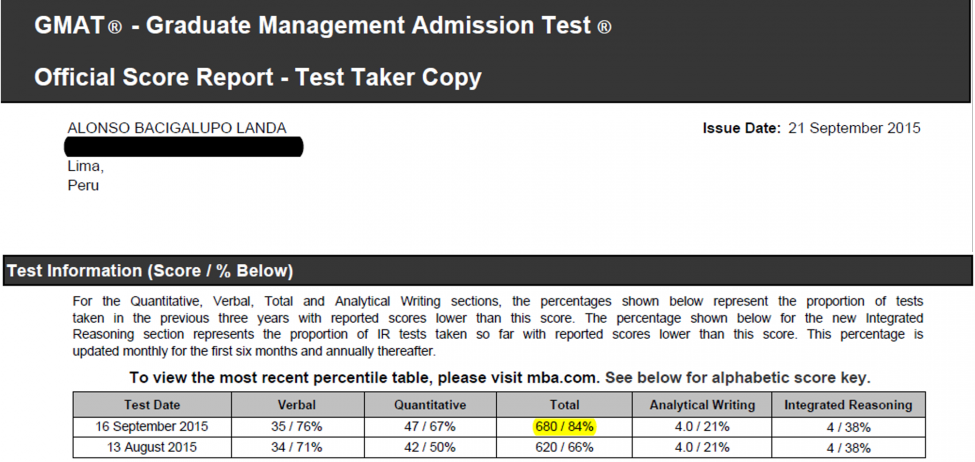Image resolution: width=975 pixels, height=462 pixels.
Task: Select the 620 / 66% total score cell
Action: pos(564,447)
